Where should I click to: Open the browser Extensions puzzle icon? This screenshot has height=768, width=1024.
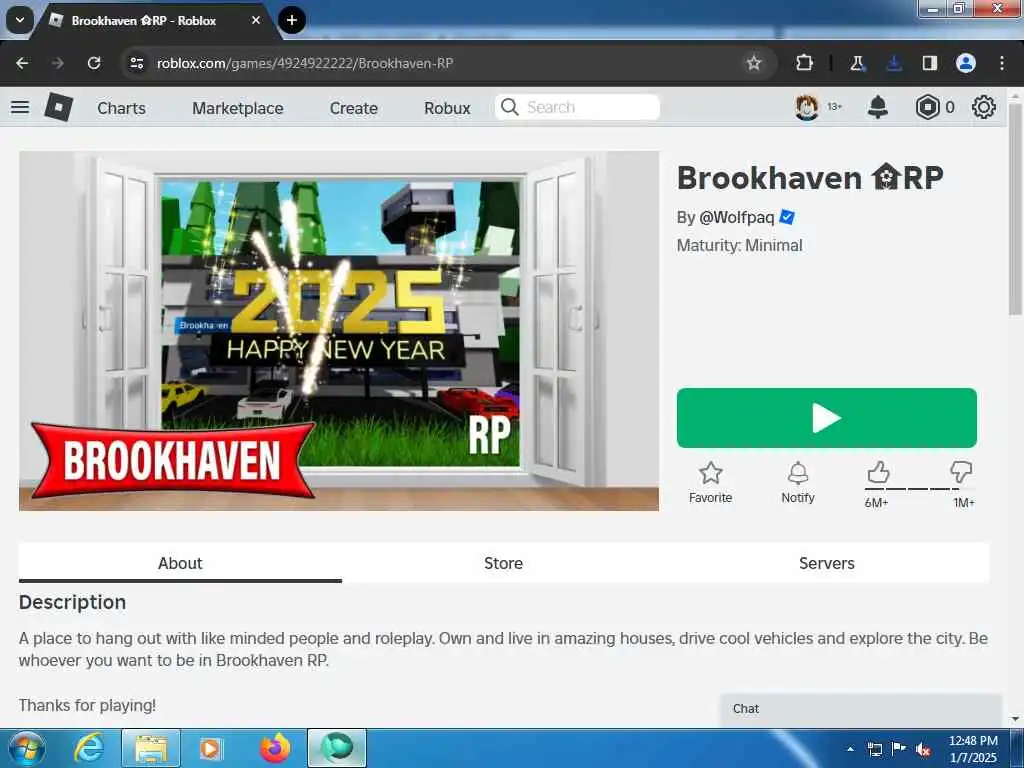coord(805,63)
